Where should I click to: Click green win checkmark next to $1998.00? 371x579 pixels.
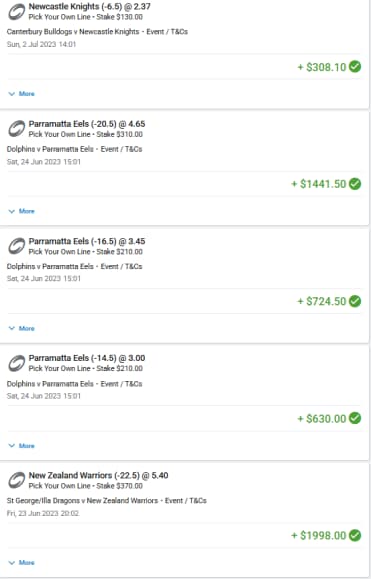355,535
